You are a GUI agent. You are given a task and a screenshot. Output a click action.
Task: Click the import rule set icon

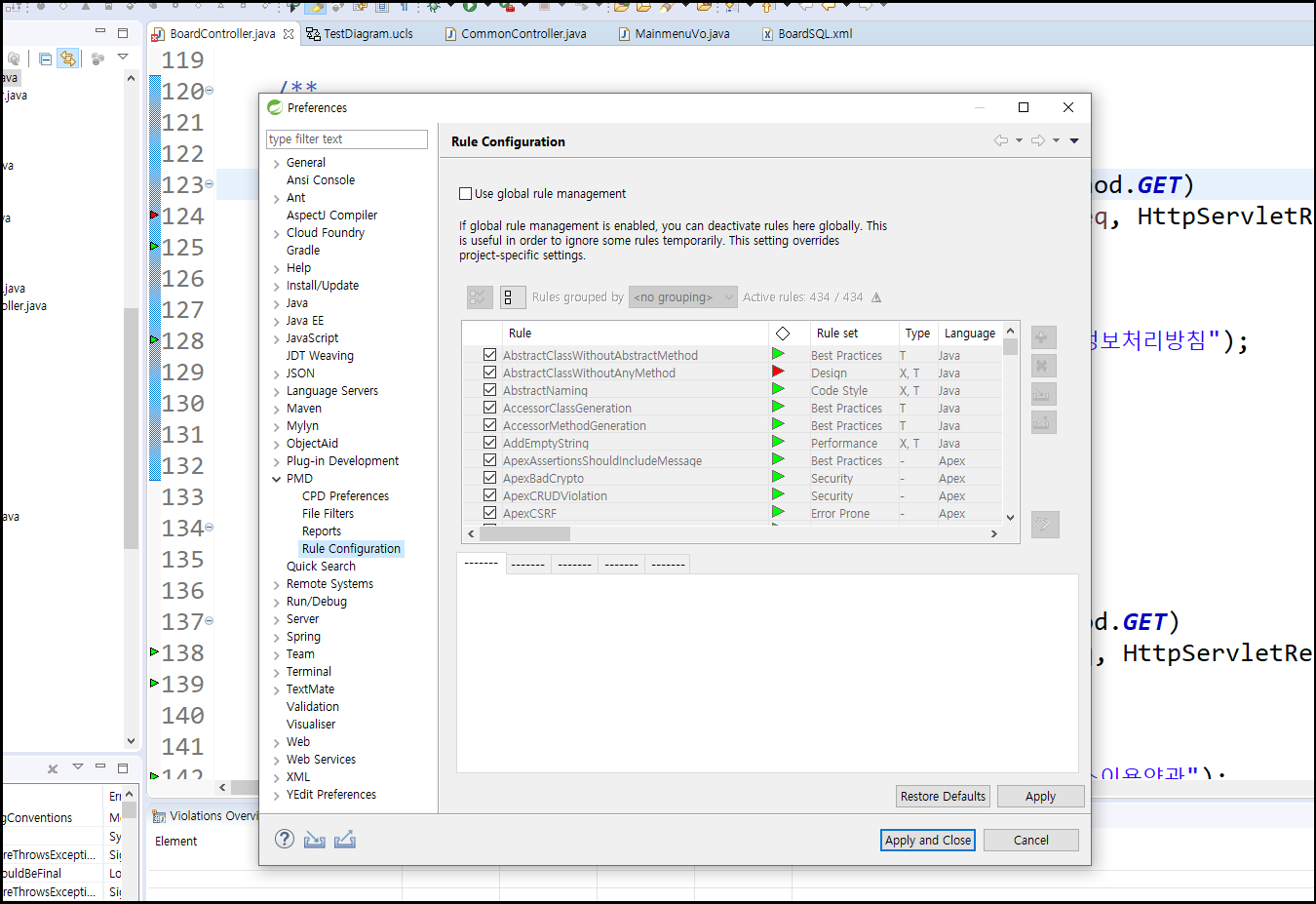tap(1043, 394)
